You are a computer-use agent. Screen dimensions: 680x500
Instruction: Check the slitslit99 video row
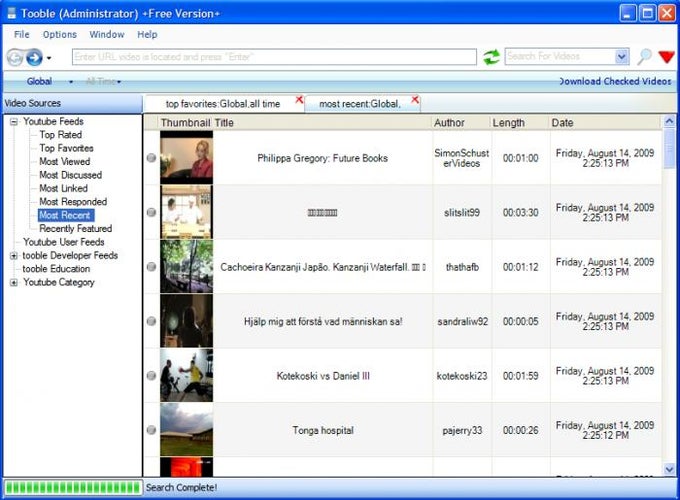[x=151, y=212]
